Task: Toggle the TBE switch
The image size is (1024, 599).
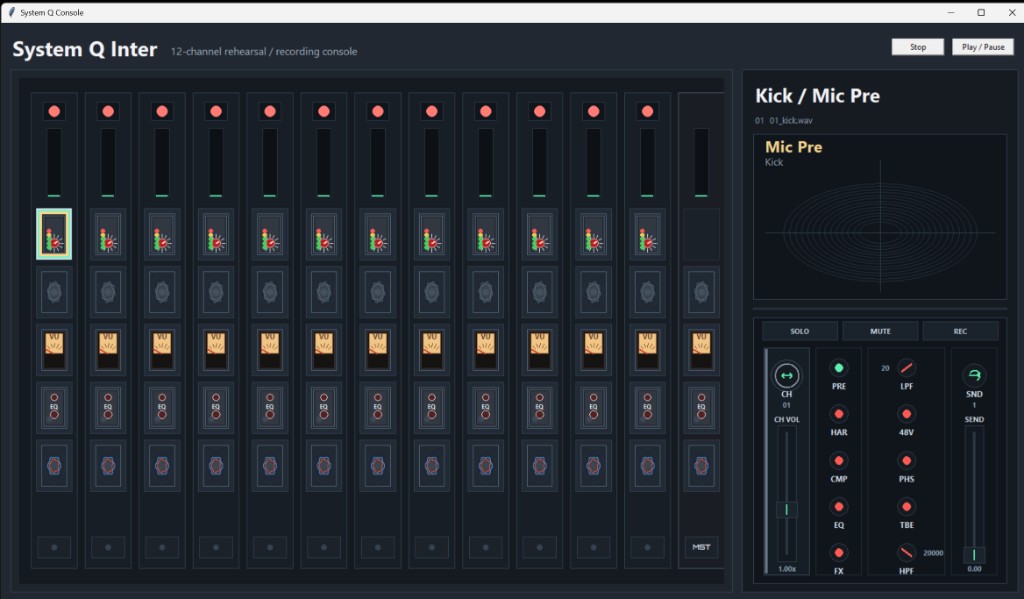Action: [x=906, y=506]
